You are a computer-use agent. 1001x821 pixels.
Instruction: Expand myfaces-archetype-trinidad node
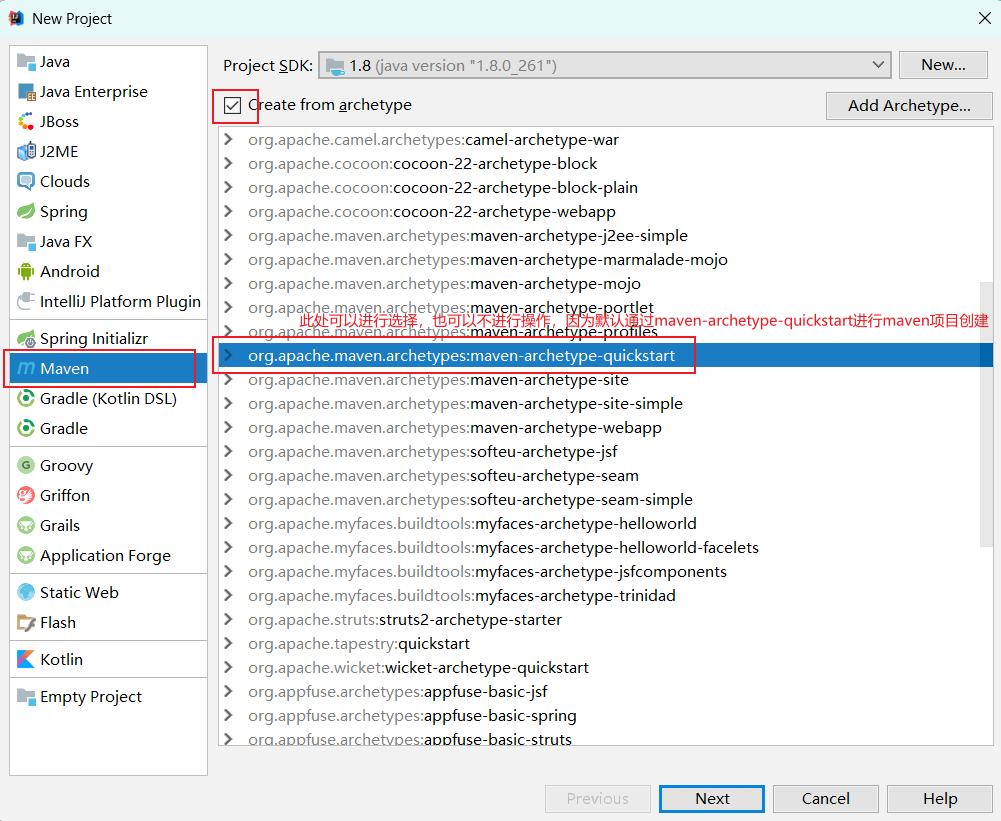coord(229,596)
